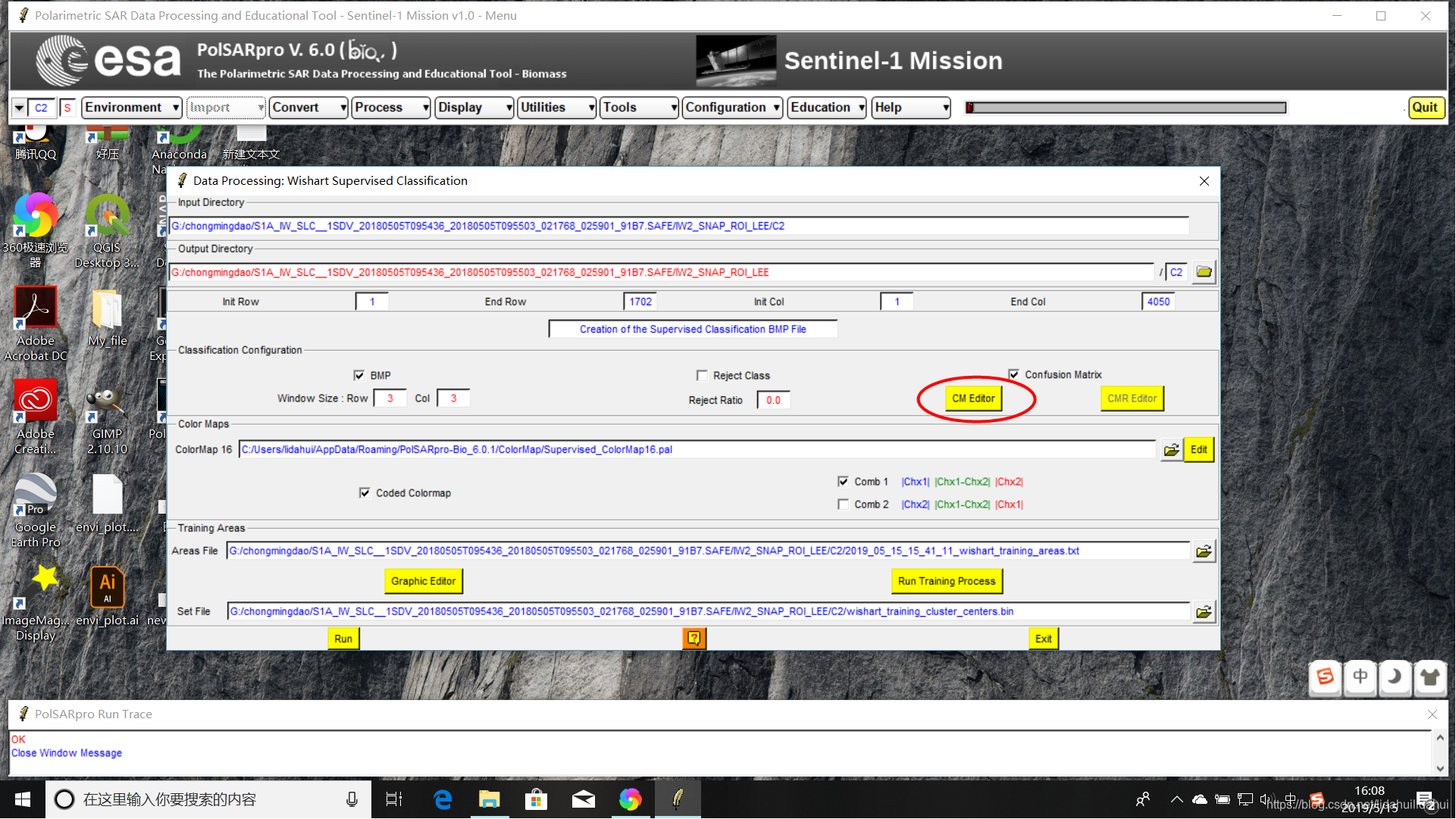The width and height of the screenshot is (1456, 819).
Task: Open ImageMagick Display shortcut
Action: 35,603
